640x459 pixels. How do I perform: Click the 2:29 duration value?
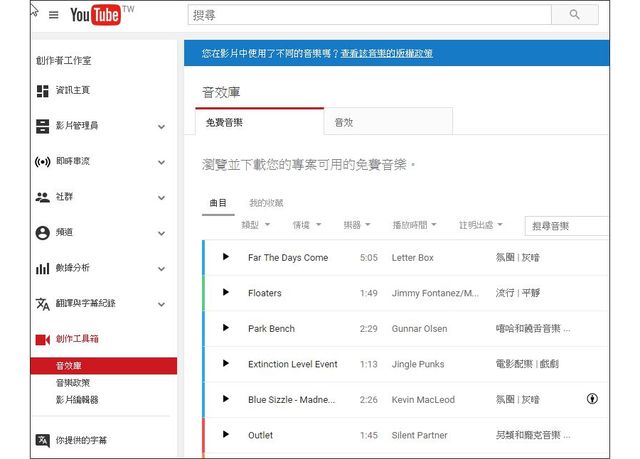[369, 329]
